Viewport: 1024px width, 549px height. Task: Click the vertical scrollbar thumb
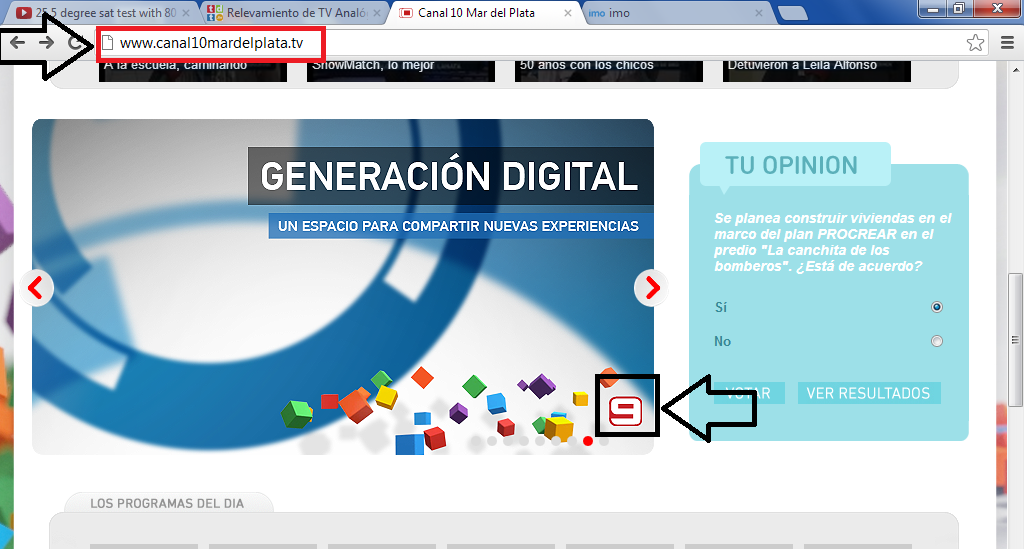tap(1015, 339)
